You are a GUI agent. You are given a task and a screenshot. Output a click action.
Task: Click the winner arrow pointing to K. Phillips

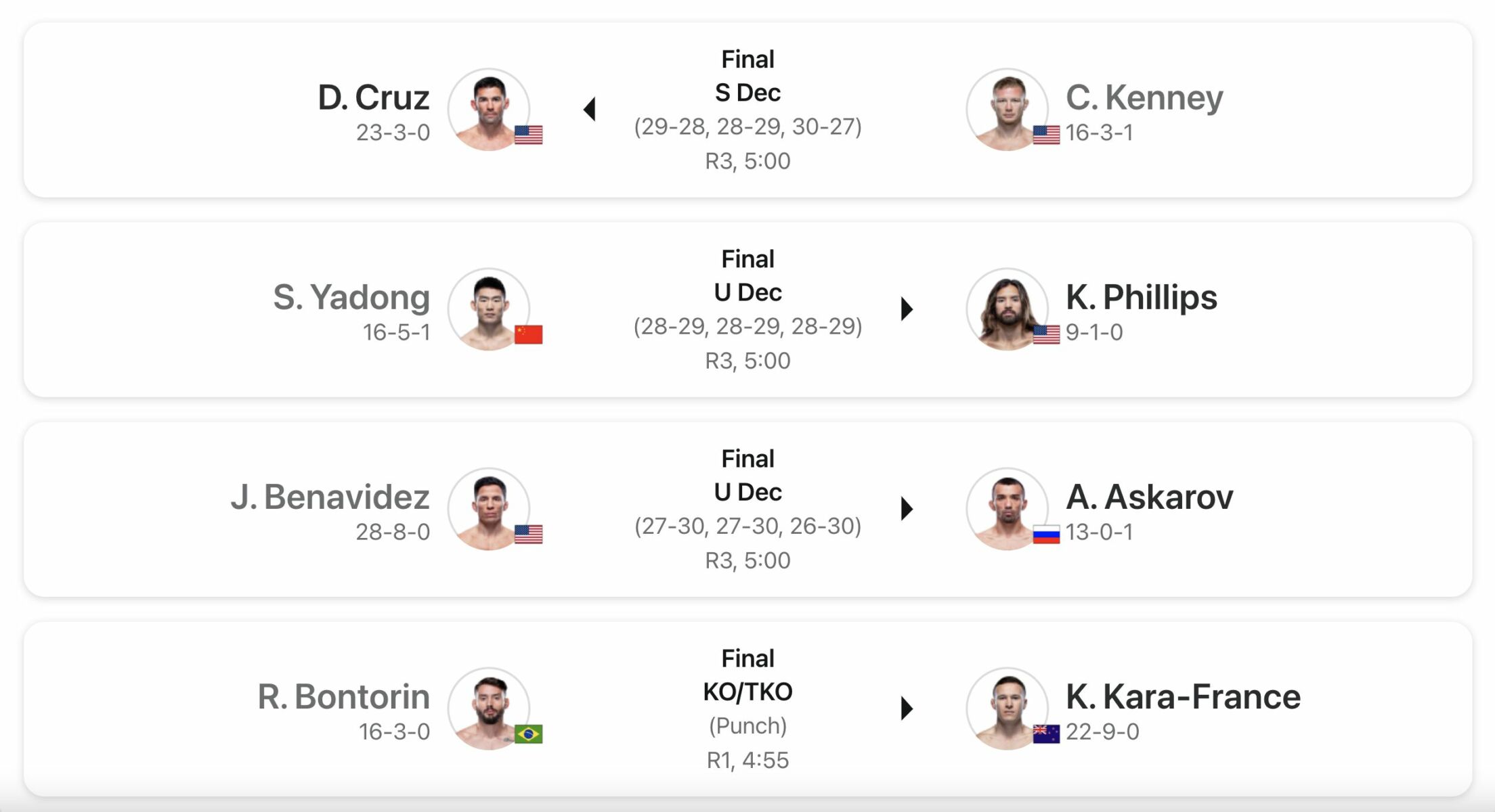pyautogui.click(x=907, y=309)
